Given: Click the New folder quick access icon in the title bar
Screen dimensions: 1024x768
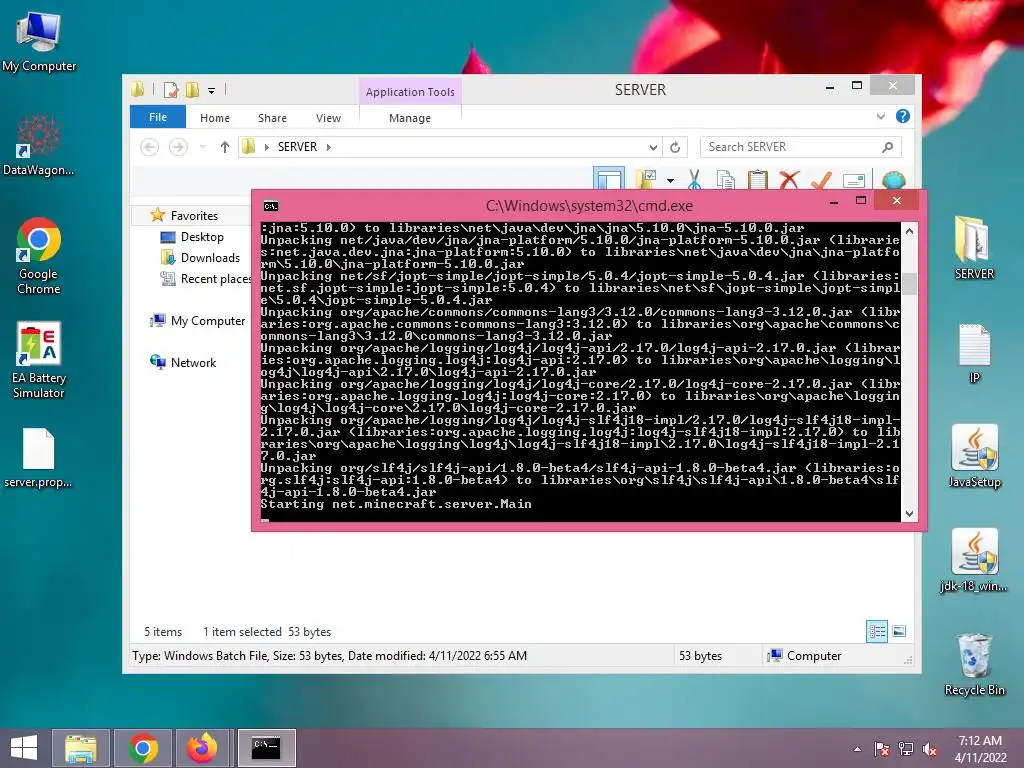Looking at the screenshot, I should (x=192, y=90).
